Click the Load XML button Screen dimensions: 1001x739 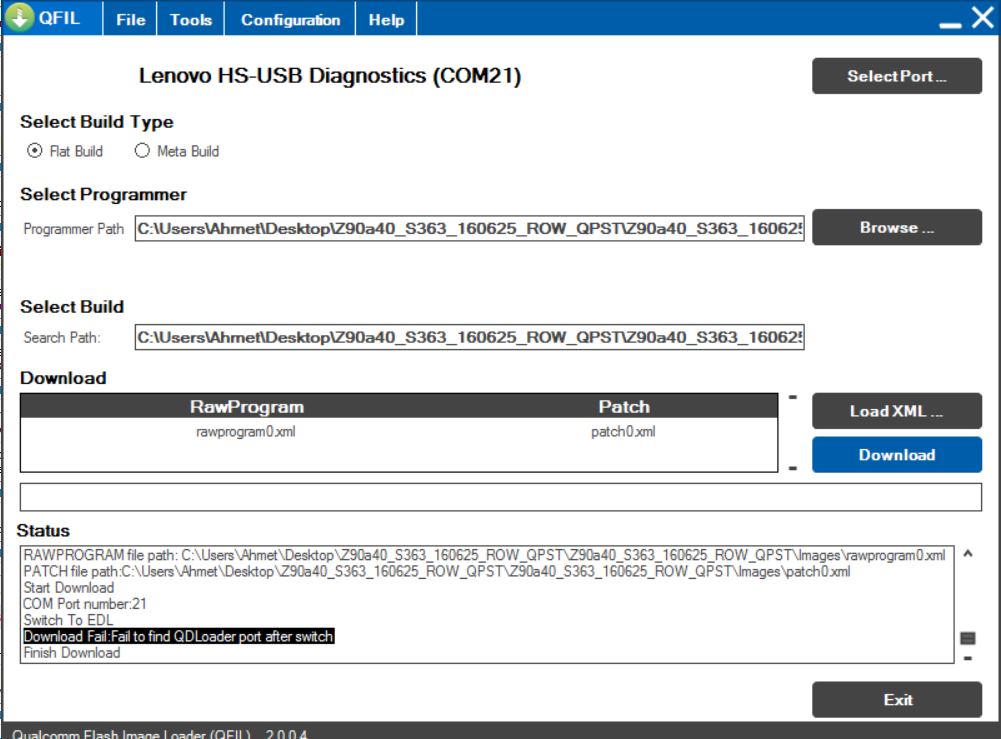[896, 411]
